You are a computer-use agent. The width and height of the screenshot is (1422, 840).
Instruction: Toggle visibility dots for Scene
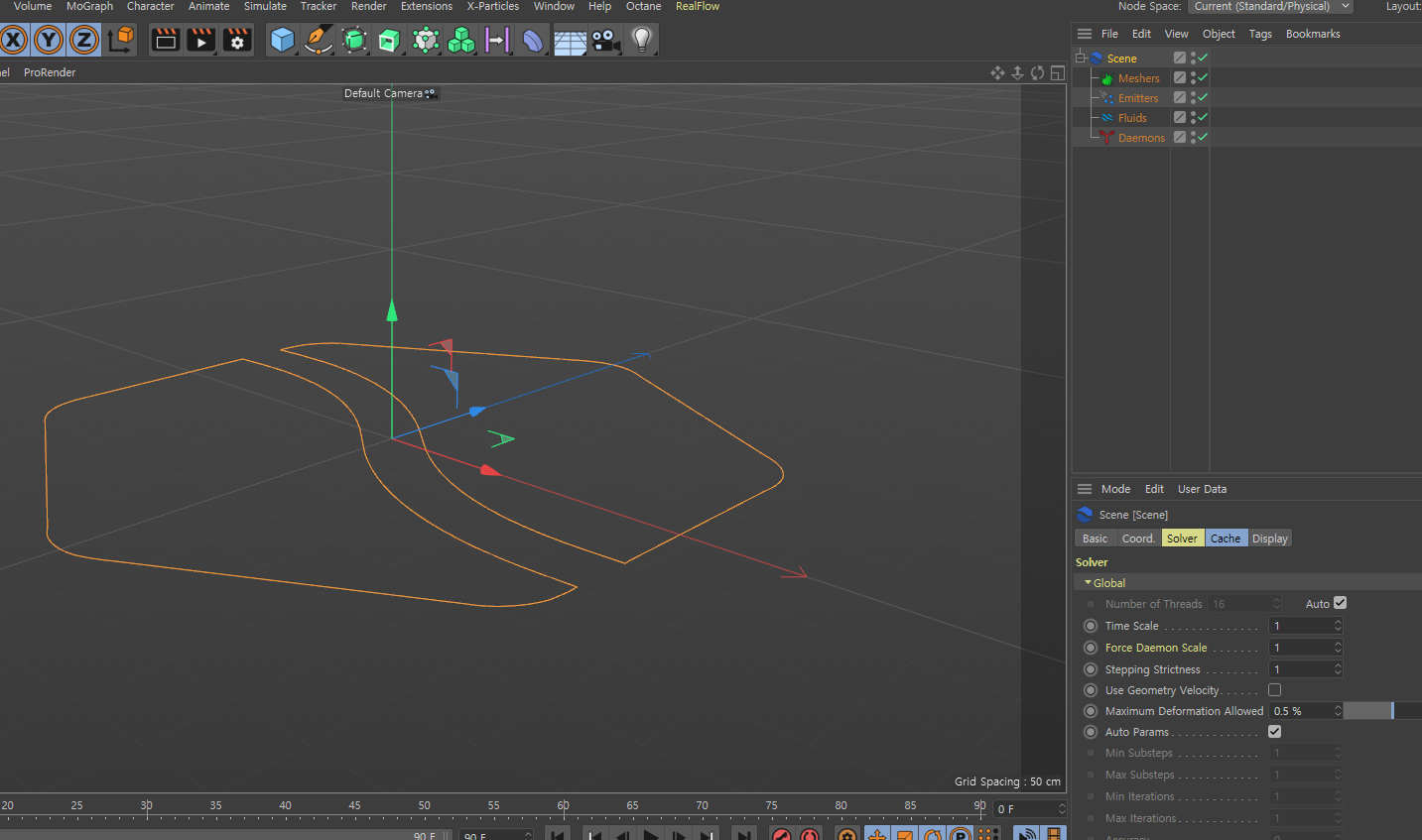(x=1193, y=59)
